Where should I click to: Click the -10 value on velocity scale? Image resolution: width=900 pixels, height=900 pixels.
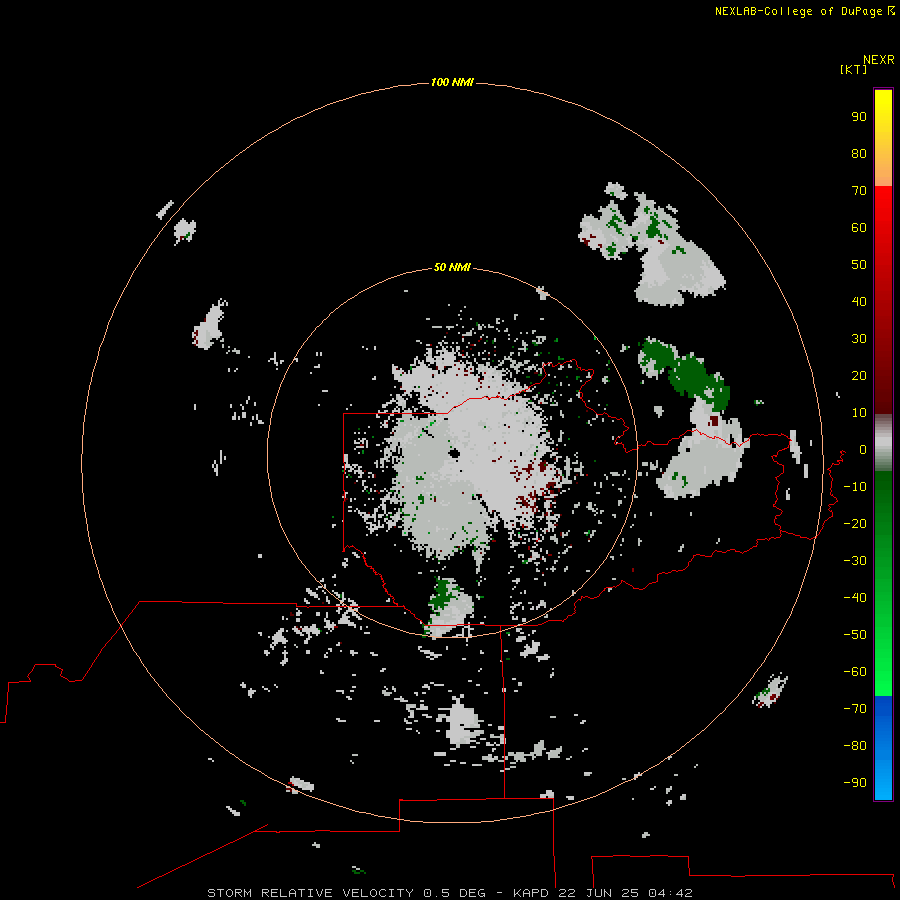point(855,487)
